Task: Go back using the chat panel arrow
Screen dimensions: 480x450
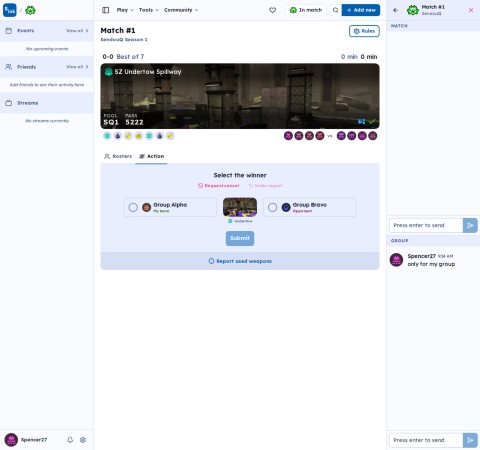Action: click(396, 10)
